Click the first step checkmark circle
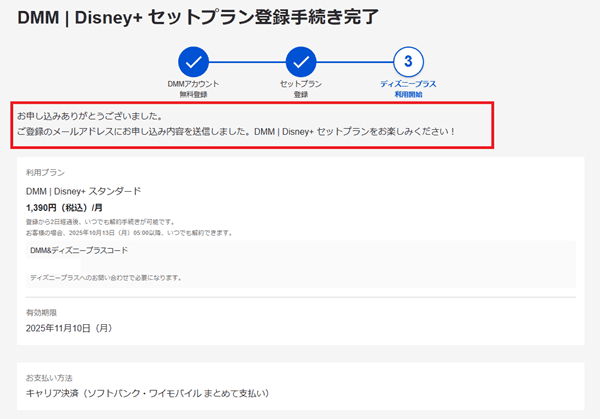The height and width of the screenshot is (419, 600). 193,59
